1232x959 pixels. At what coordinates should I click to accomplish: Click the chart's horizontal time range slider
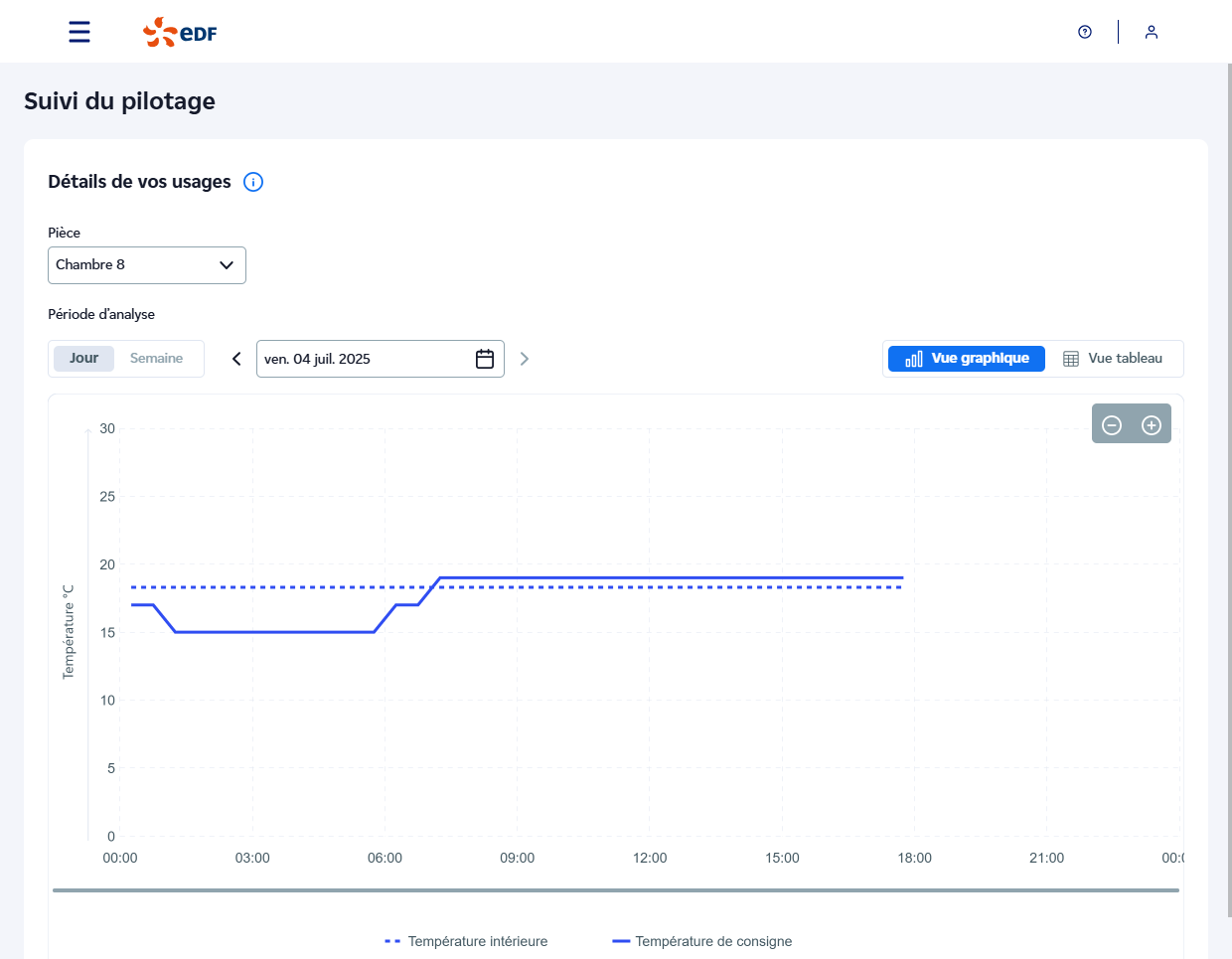point(615,890)
